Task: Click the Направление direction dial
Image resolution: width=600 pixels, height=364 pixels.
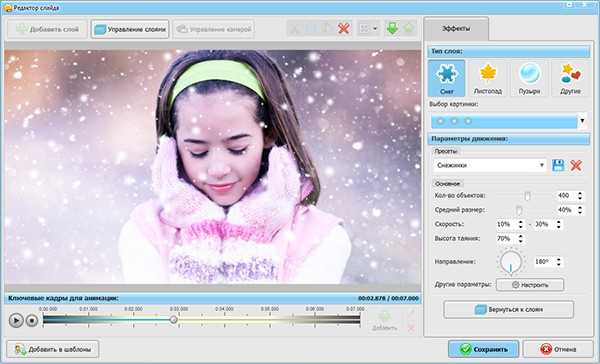Action: click(x=511, y=262)
